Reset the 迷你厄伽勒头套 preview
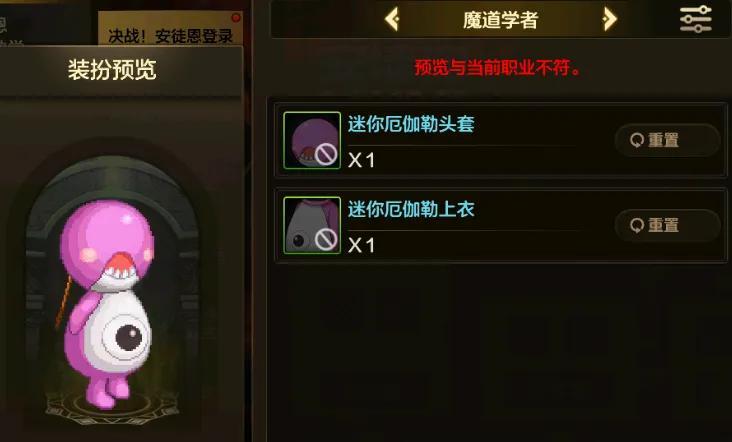This screenshot has width=732, height=442. coord(667,140)
